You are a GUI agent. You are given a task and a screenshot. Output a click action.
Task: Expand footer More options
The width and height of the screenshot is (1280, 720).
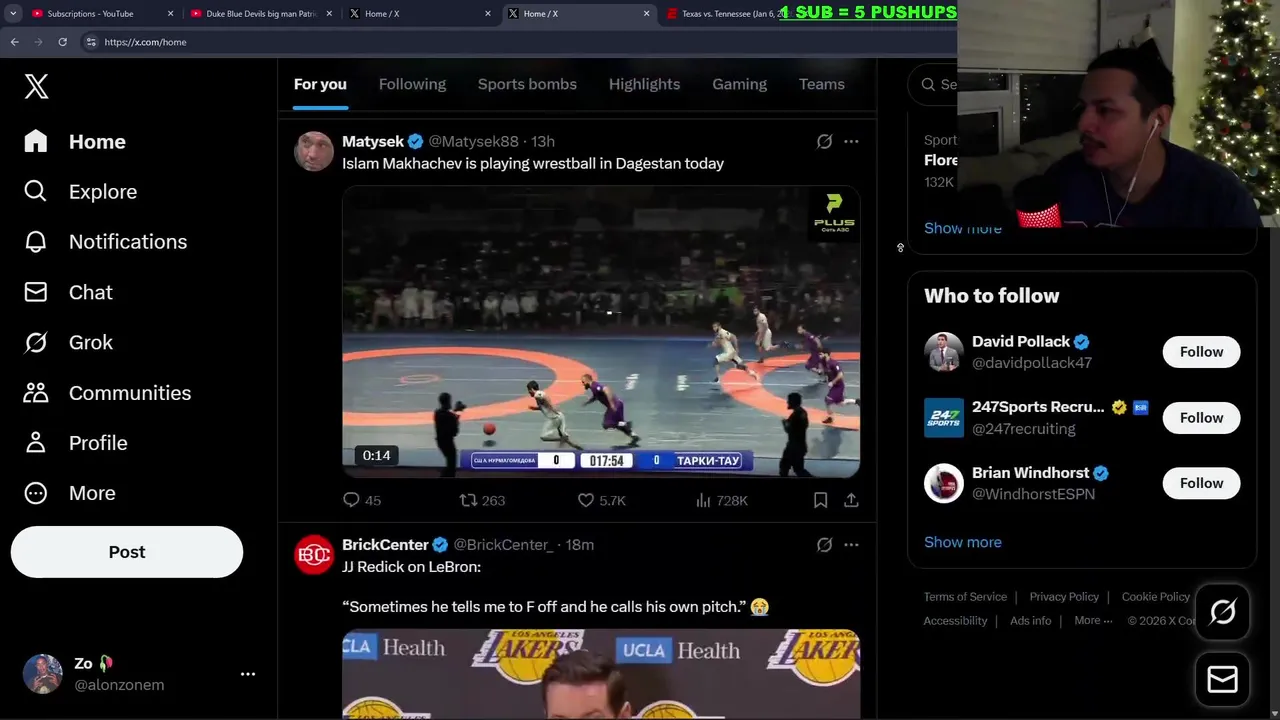pos(1093,621)
